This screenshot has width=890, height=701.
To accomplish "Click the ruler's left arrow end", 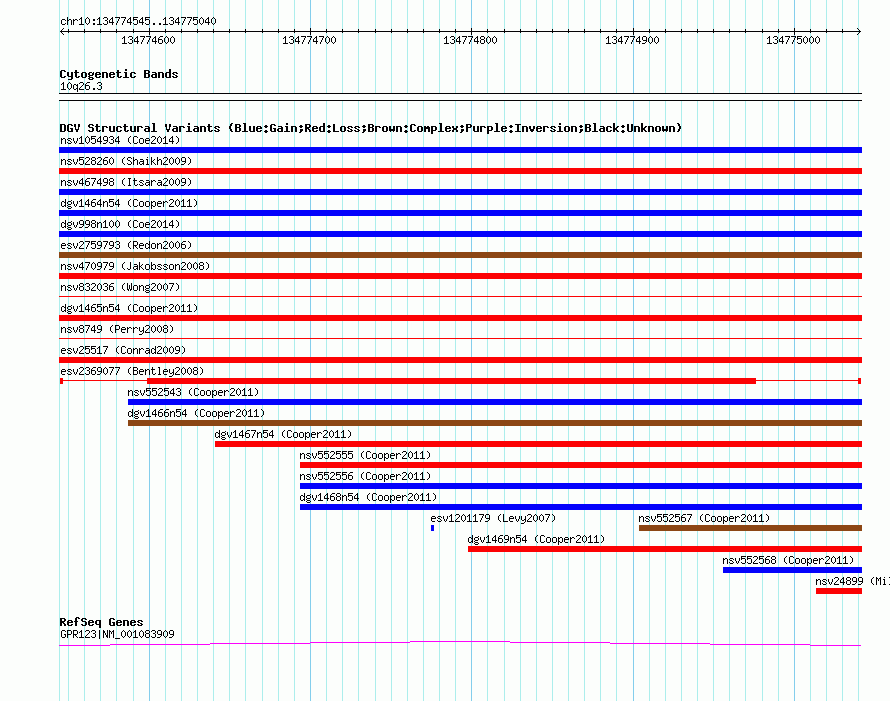I will point(62,31).
